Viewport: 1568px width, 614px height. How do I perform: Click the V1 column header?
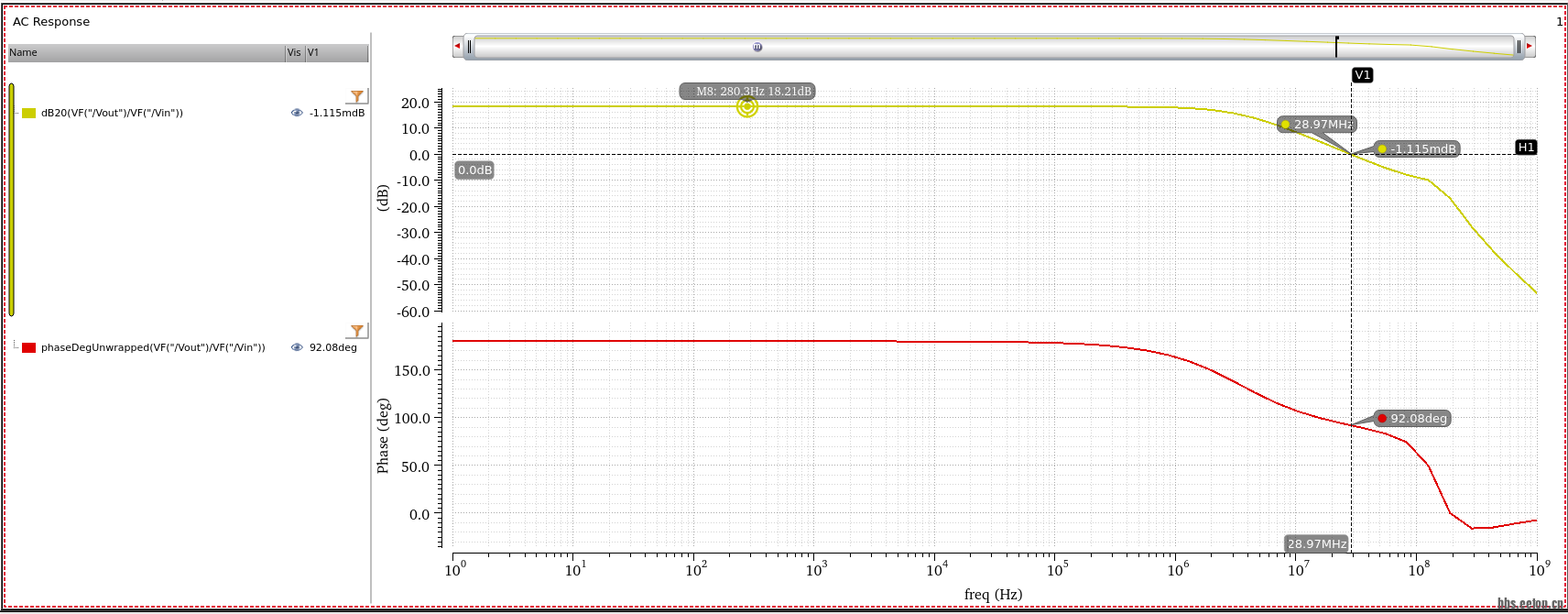(x=337, y=52)
